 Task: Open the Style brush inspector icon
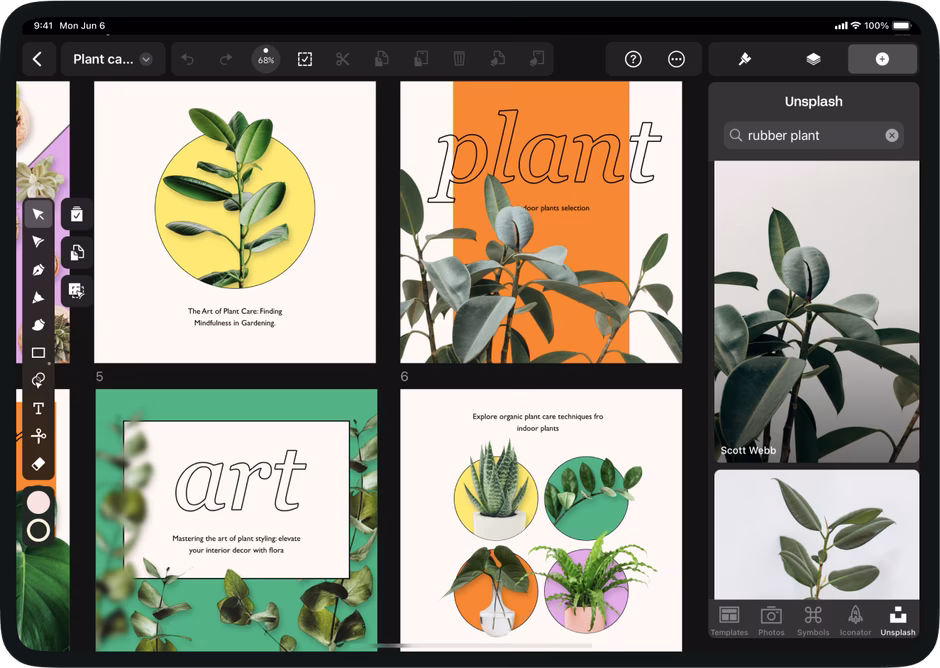[744, 59]
